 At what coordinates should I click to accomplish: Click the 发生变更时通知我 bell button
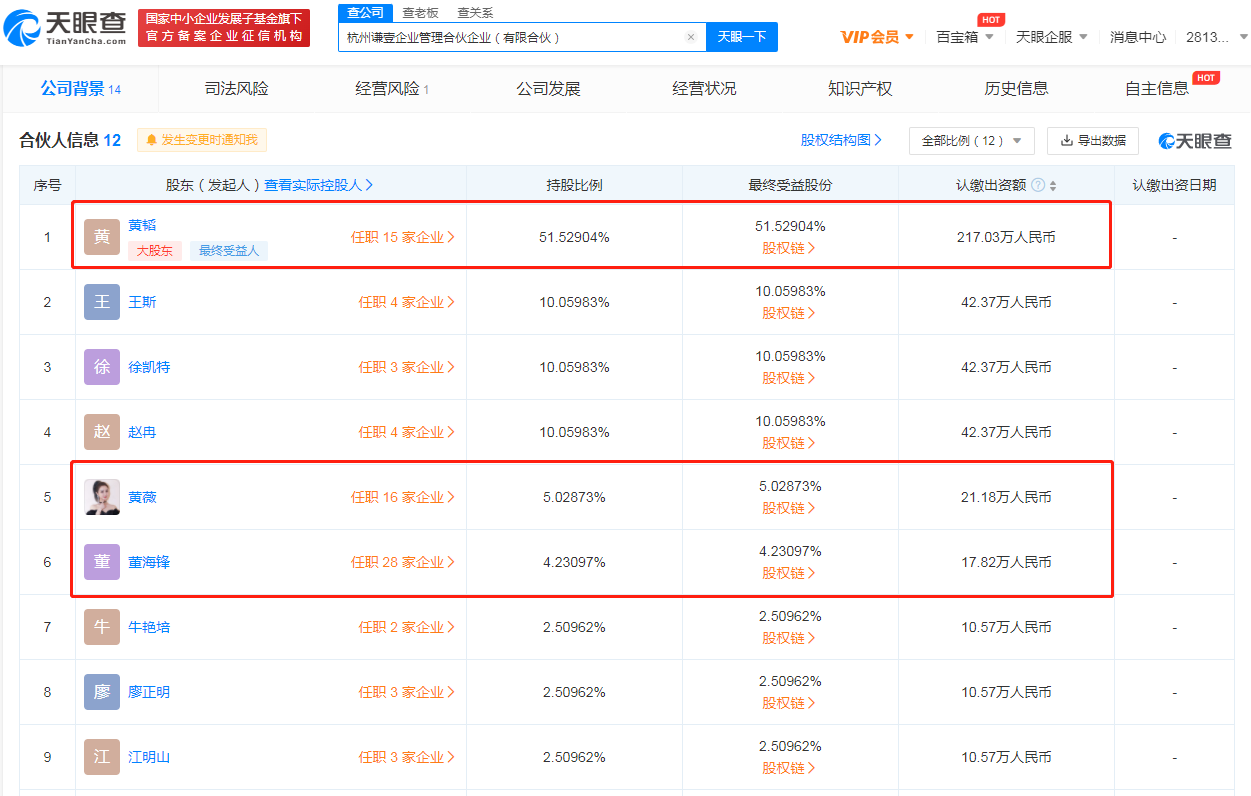pos(202,140)
